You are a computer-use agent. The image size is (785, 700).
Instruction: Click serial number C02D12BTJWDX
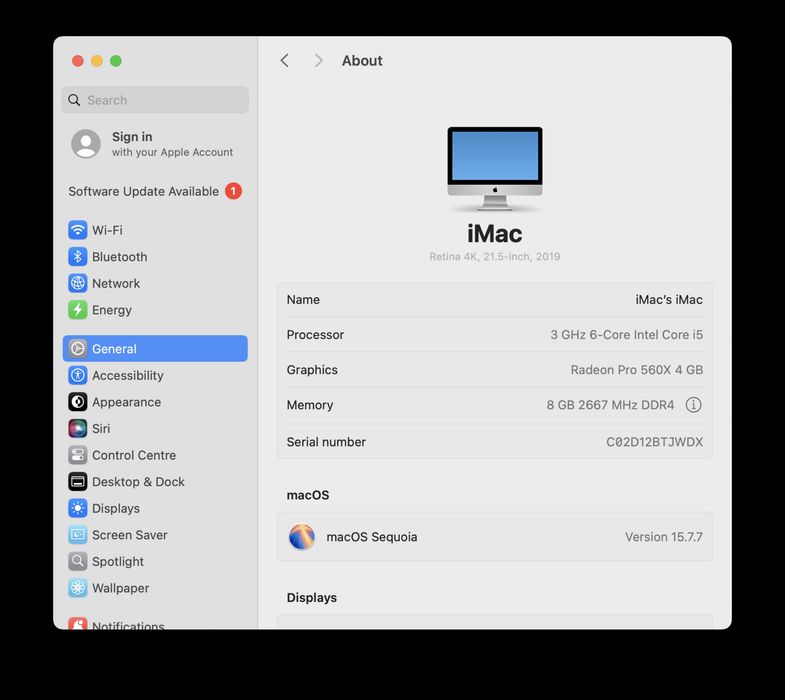[x=654, y=442]
